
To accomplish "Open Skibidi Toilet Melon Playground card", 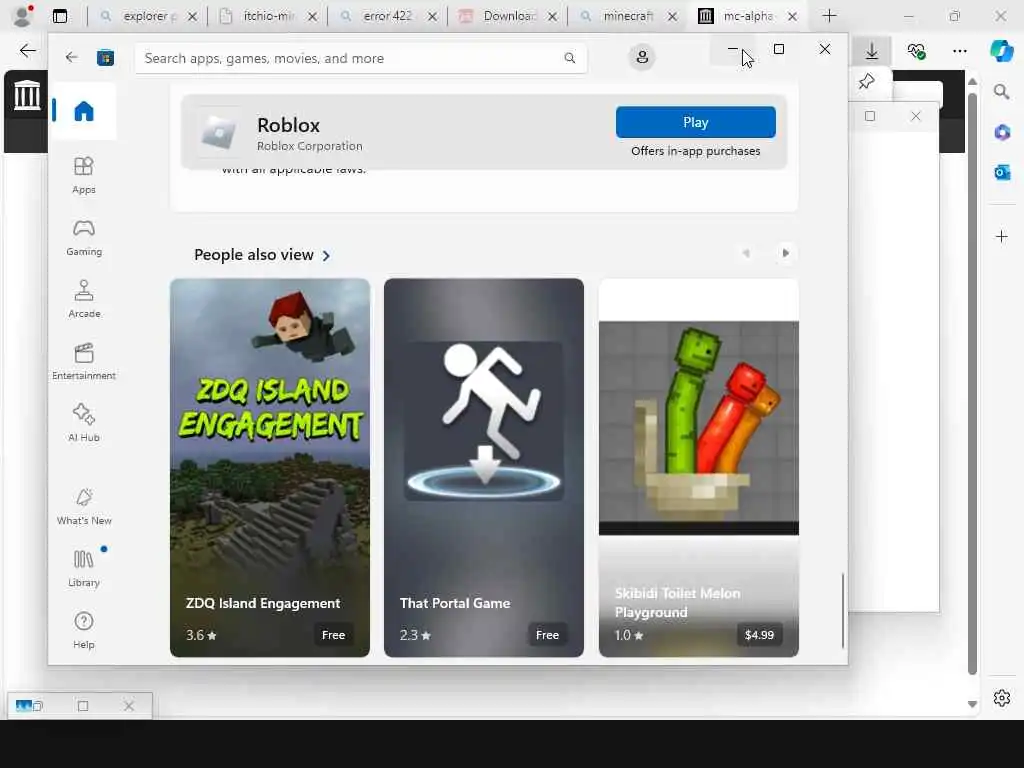I will click(x=699, y=468).
